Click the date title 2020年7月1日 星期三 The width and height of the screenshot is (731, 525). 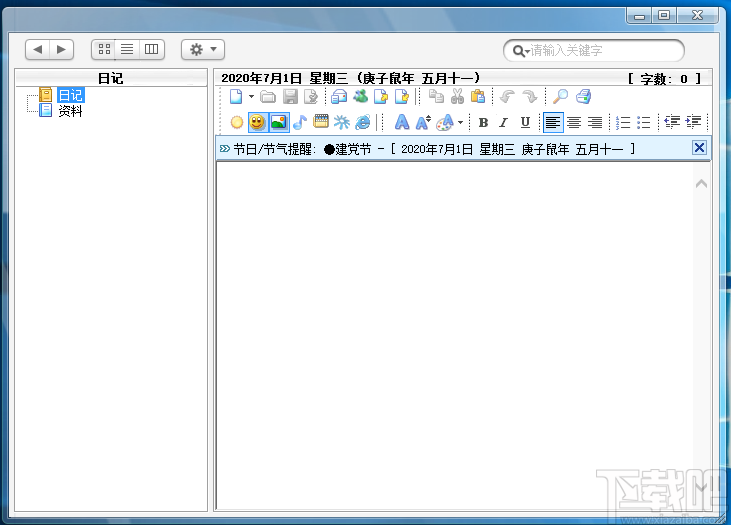(284, 78)
